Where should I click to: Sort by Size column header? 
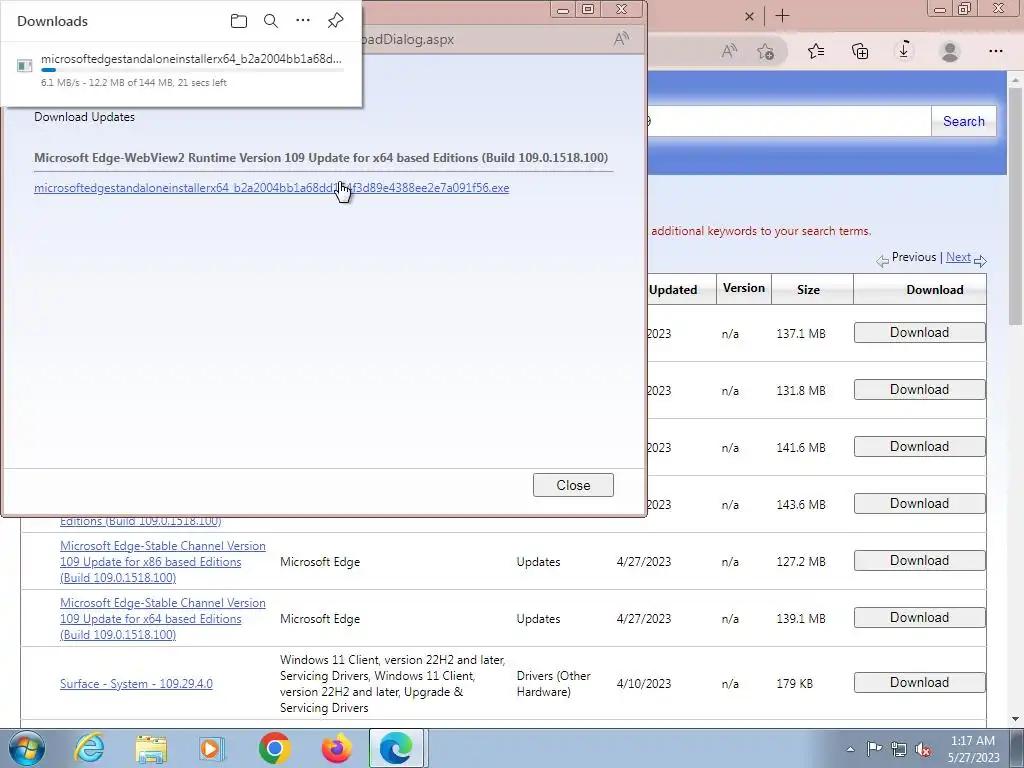(808, 290)
